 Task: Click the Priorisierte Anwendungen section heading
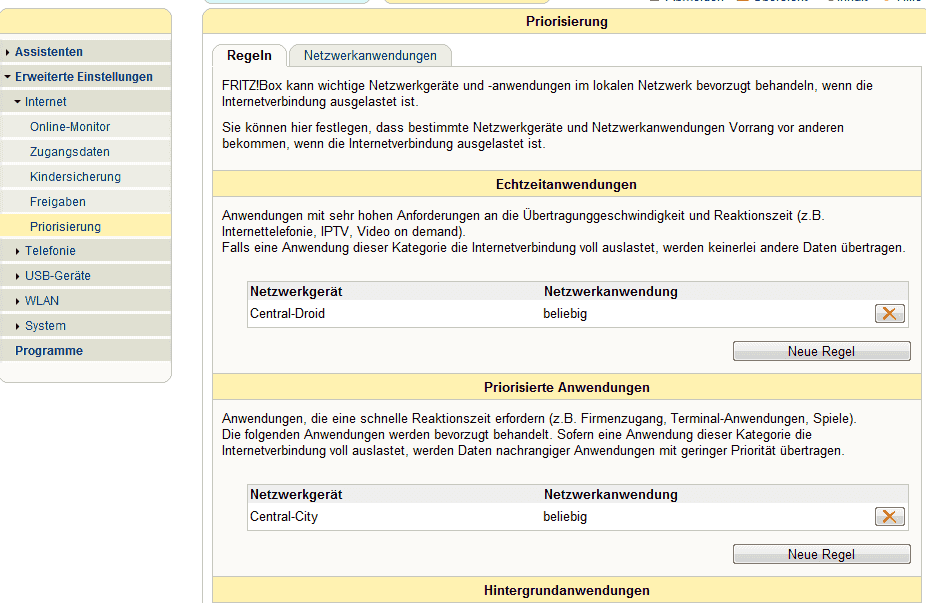pos(567,387)
